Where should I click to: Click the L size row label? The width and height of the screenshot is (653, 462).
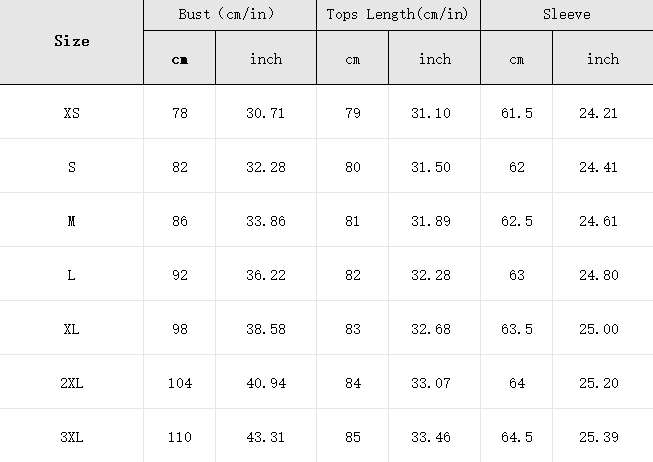click(x=72, y=275)
